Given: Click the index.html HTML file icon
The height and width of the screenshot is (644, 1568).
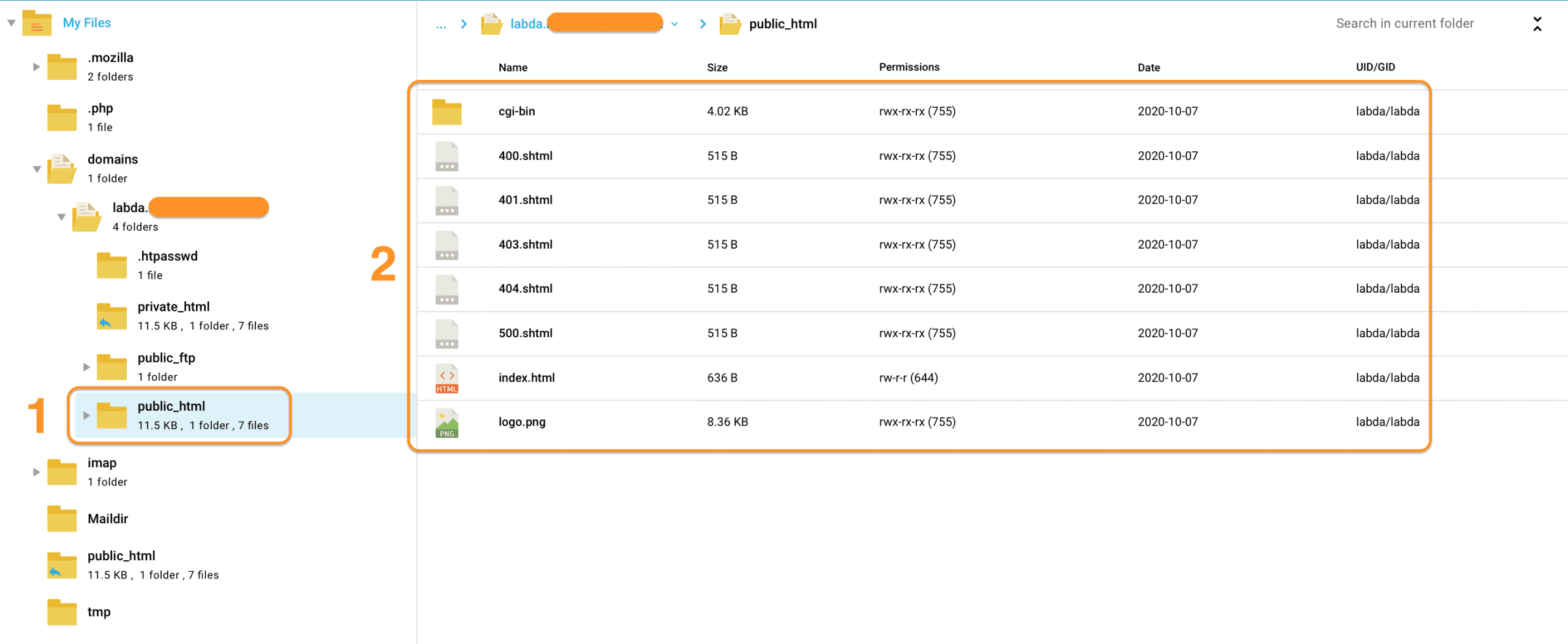Looking at the screenshot, I should (447, 378).
